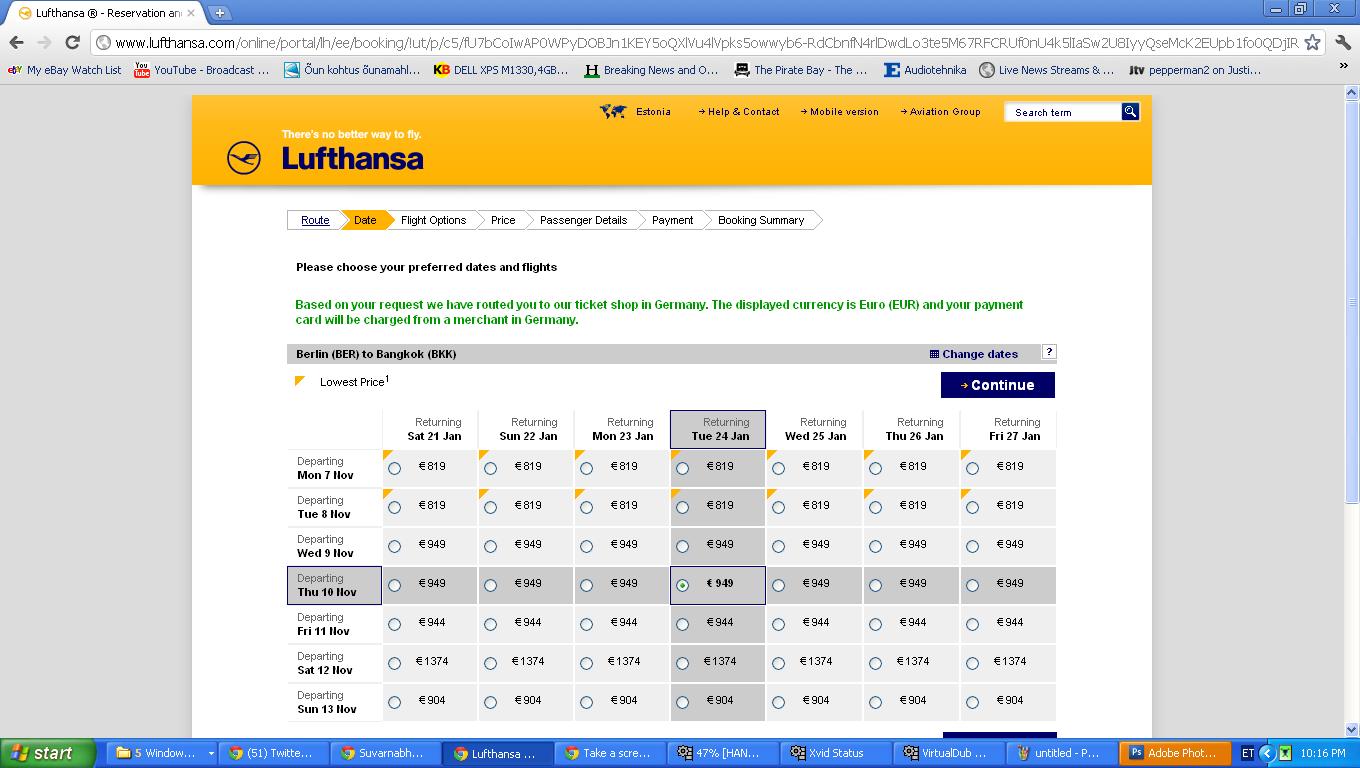Click the Search term input field
The height and width of the screenshot is (768, 1360).
click(x=1063, y=112)
